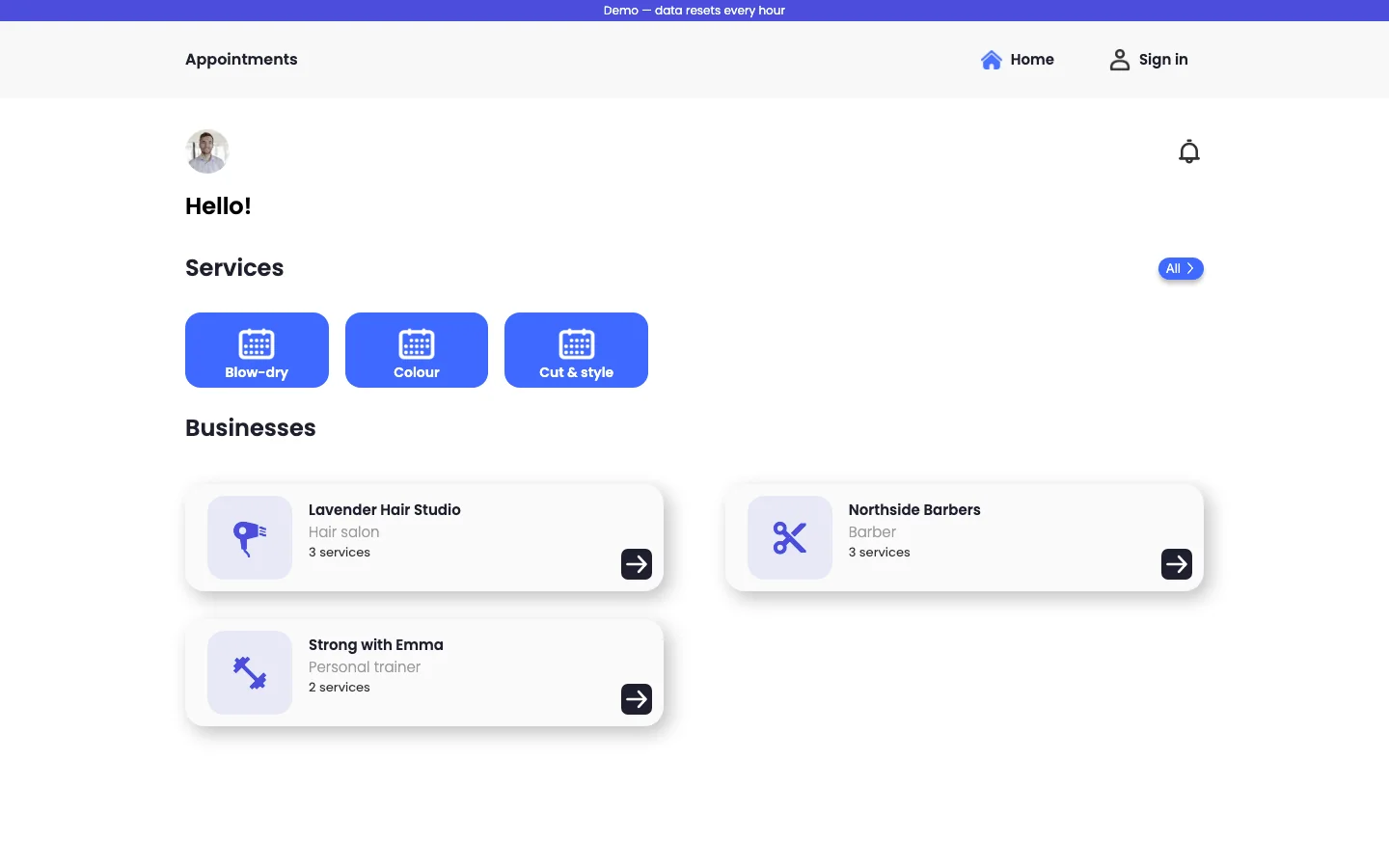This screenshot has width=1389, height=868.
Task: Click the 'Personal trainer' category text
Action: point(365,666)
